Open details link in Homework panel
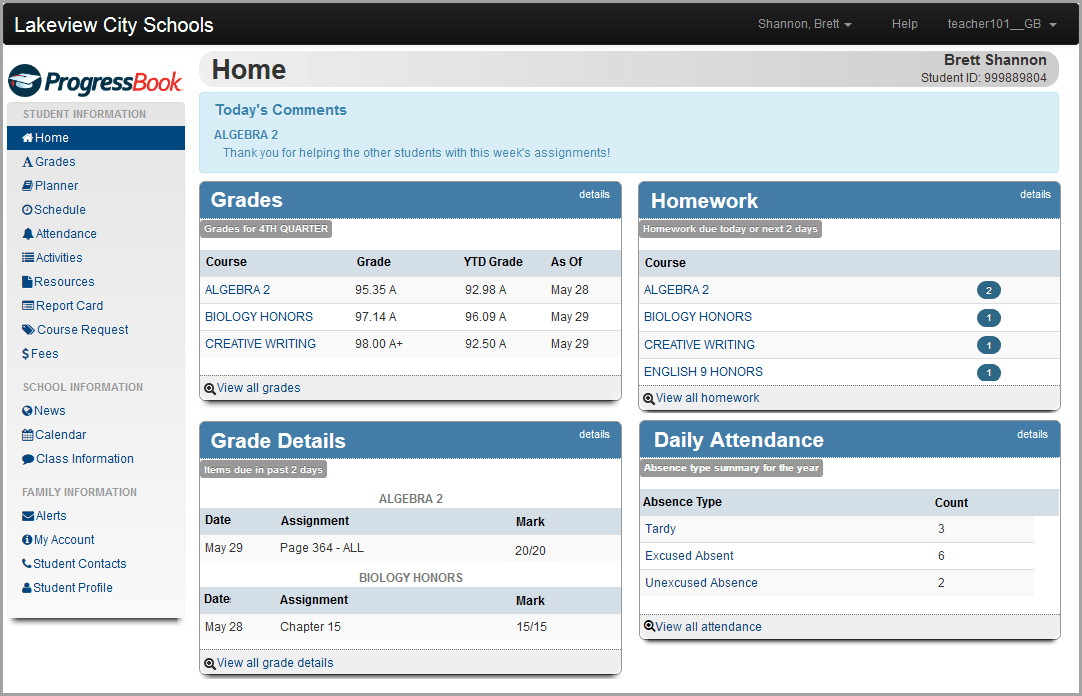 coord(1035,195)
